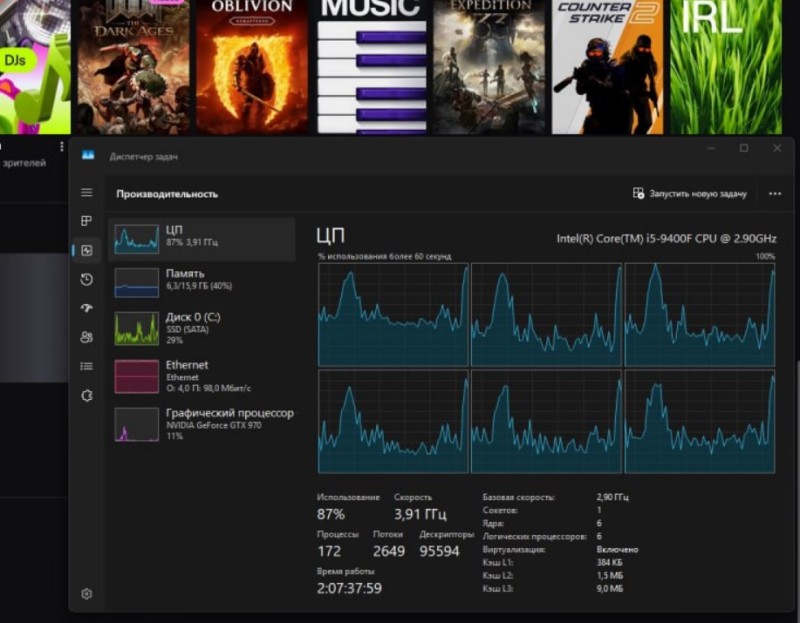The height and width of the screenshot is (623, 800).
Task: Select the Performance page icon
Action: (x=87, y=250)
